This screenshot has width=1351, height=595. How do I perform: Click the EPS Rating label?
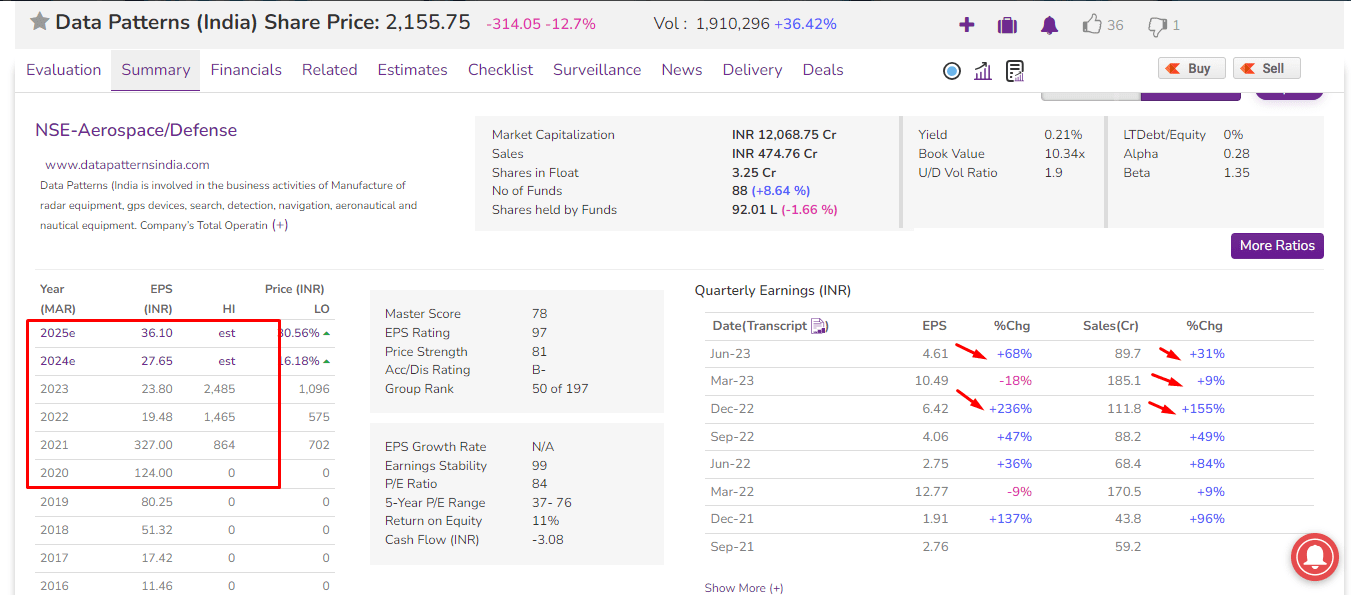pos(417,333)
